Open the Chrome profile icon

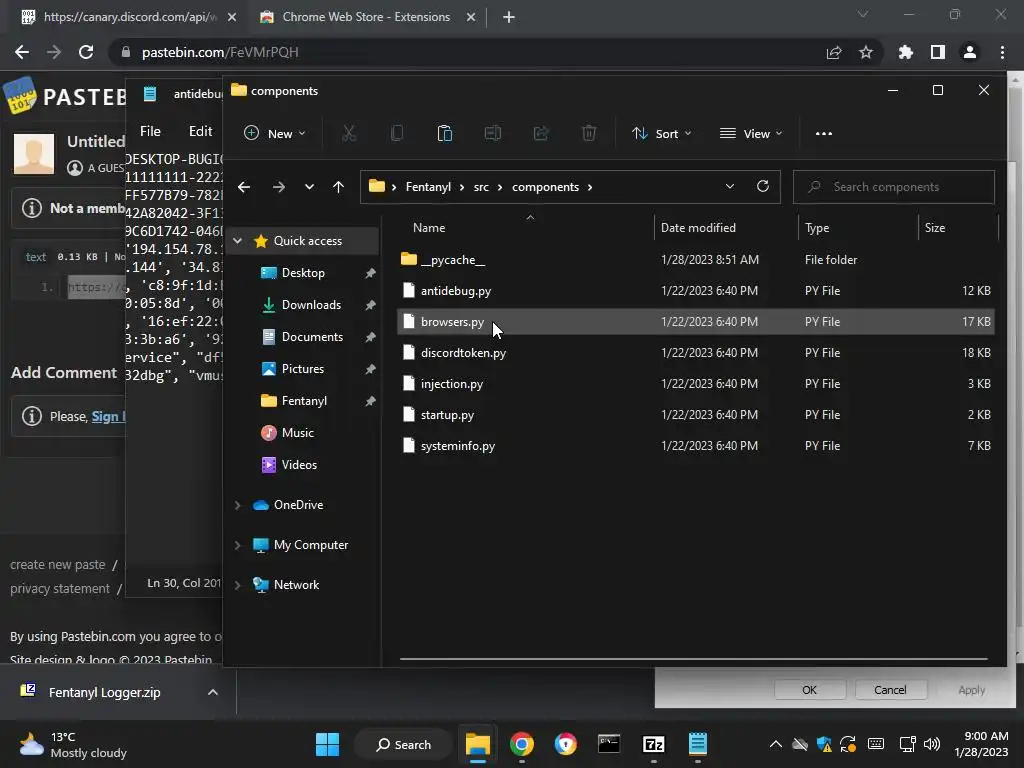[x=970, y=52]
